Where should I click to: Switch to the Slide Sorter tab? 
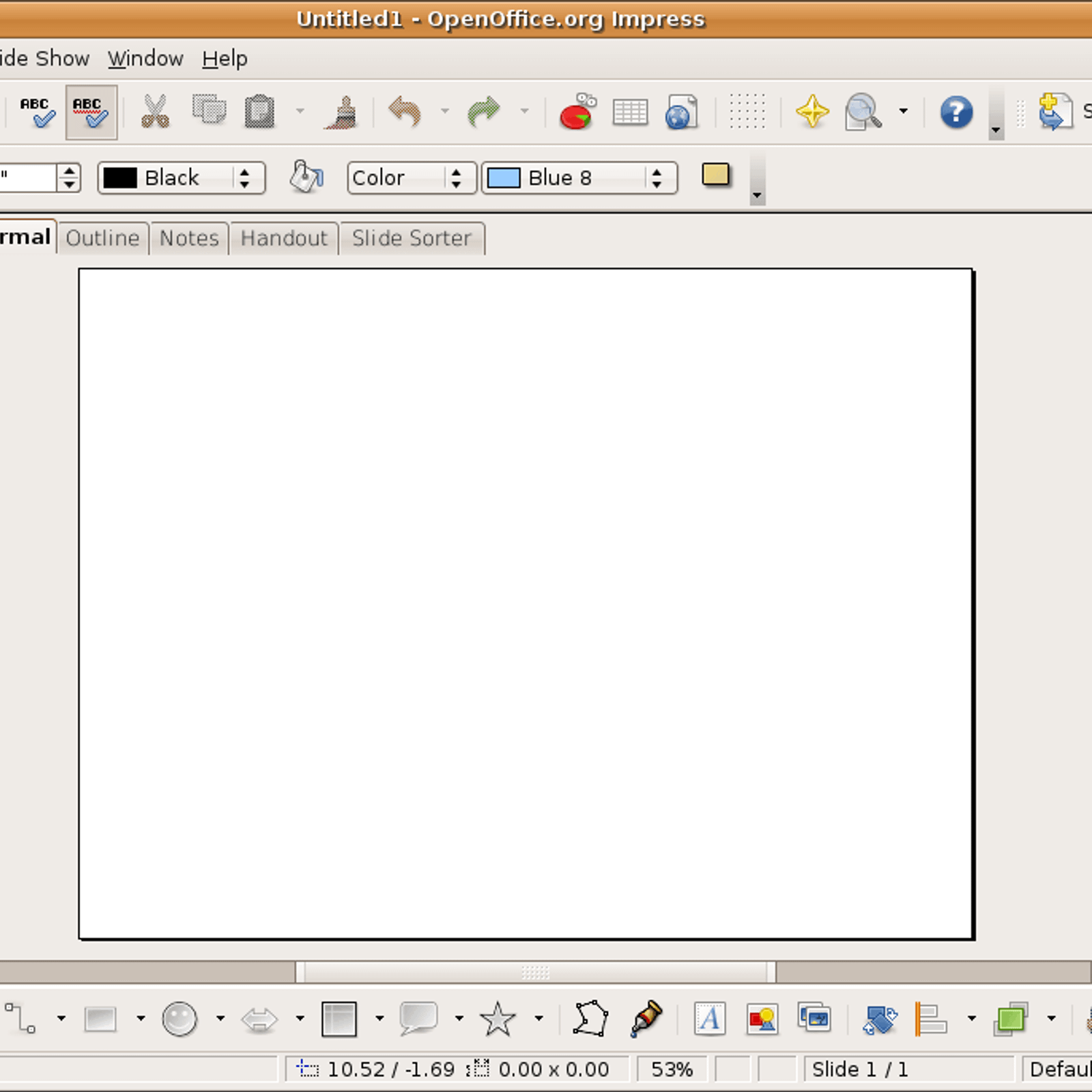click(412, 238)
